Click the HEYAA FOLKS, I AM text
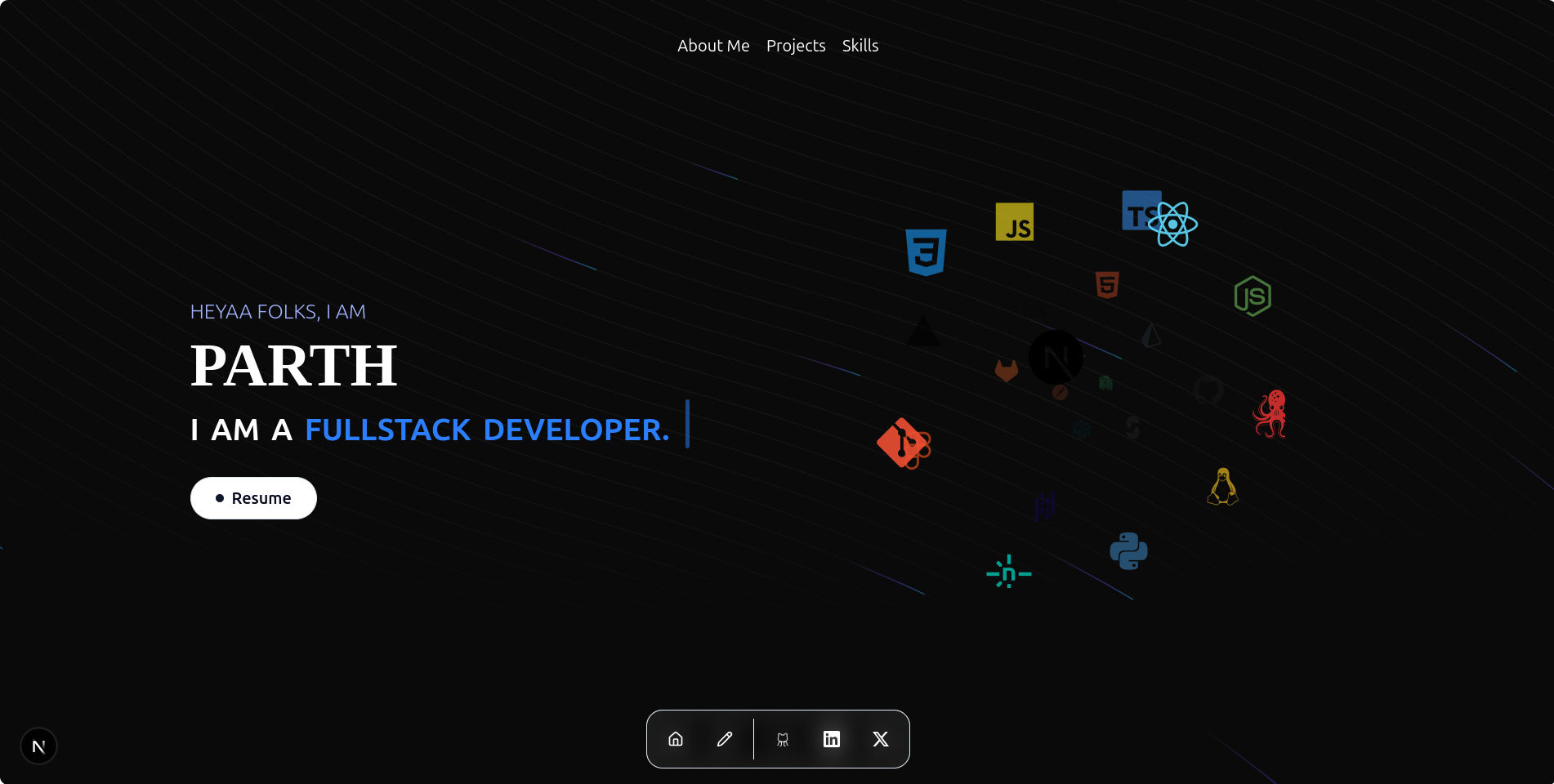Viewport: 1554px width, 784px height. pos(278,312)
